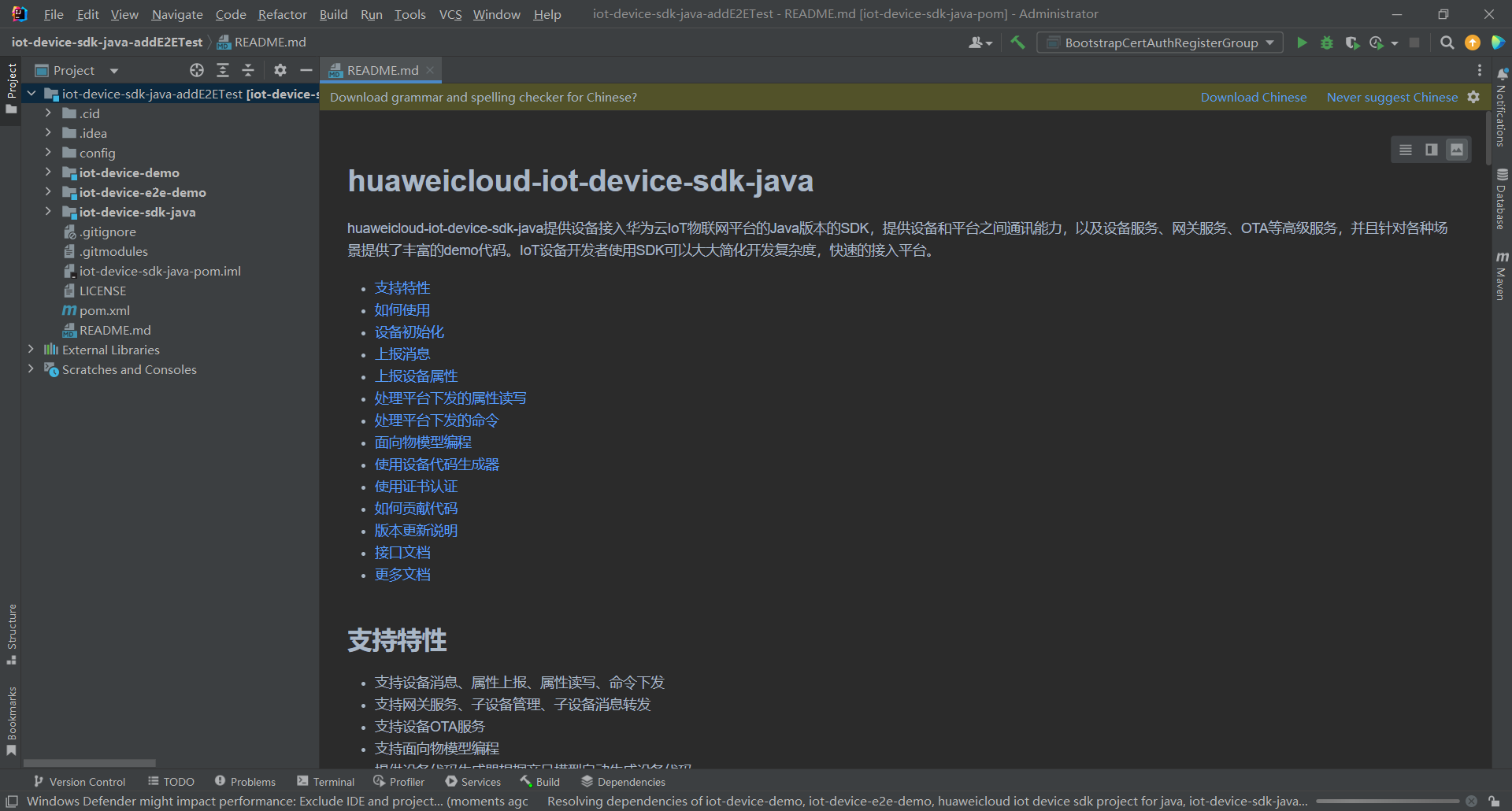This screenshot has height=811, width=1512.
Task: Switch to editor-only view mode
Action: coord(1406,150)
